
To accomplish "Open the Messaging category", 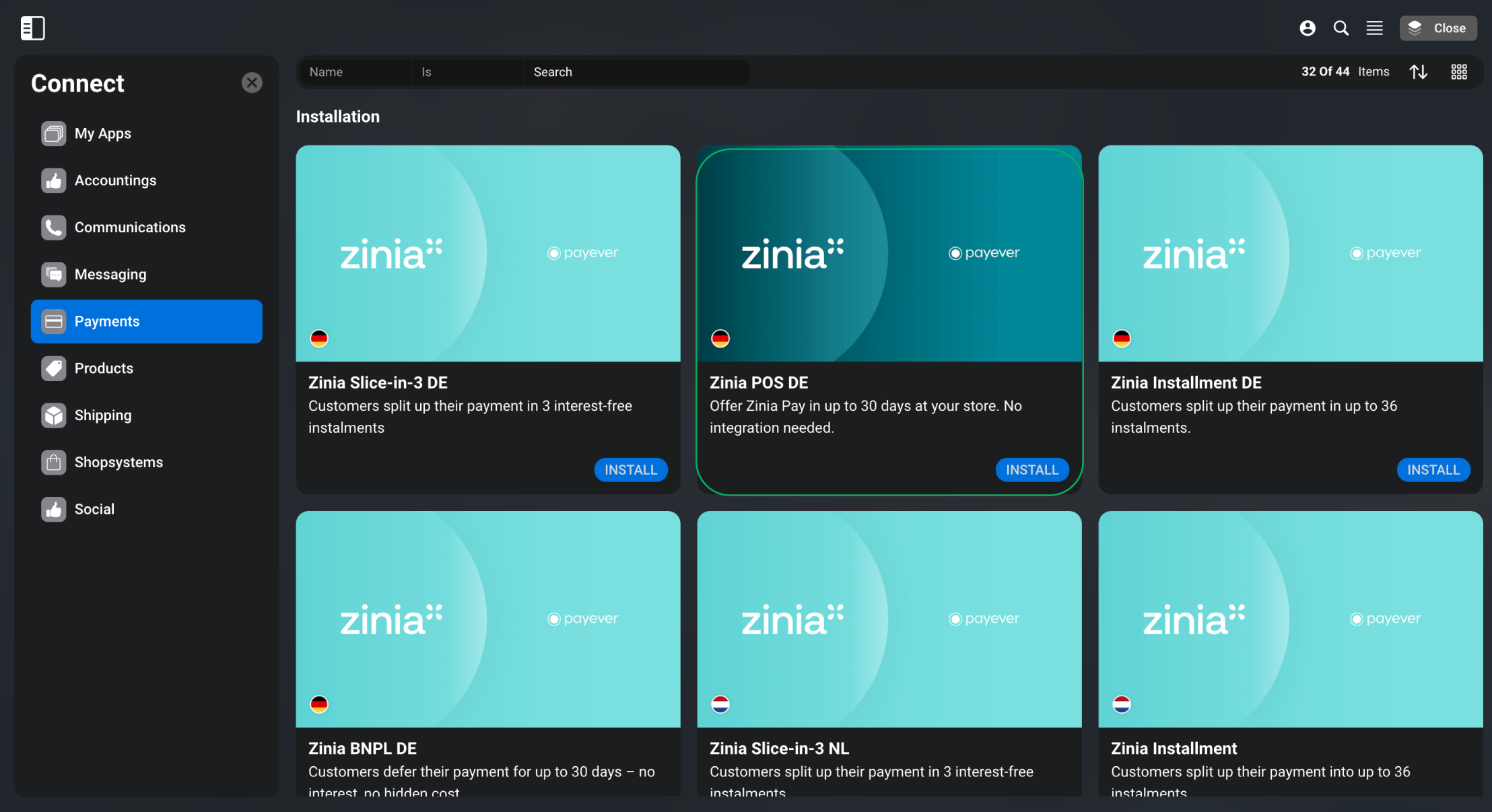I will click(x=147, y=275).
